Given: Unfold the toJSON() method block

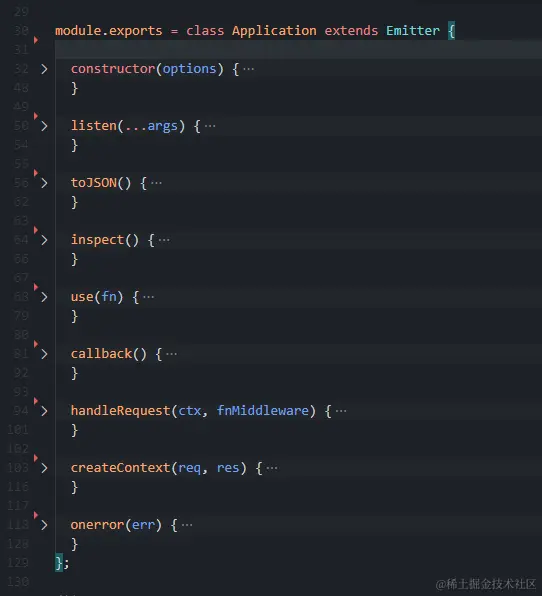Looking at the screenshot, I should pos(44,183).
